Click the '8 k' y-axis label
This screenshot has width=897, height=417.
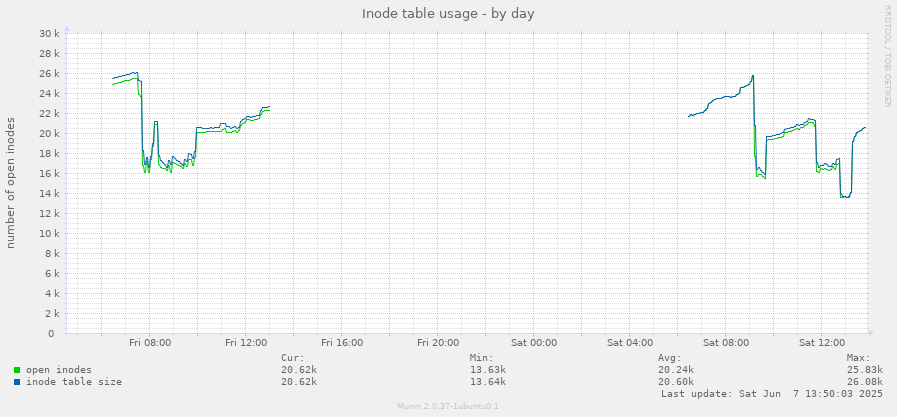(51, 254)
